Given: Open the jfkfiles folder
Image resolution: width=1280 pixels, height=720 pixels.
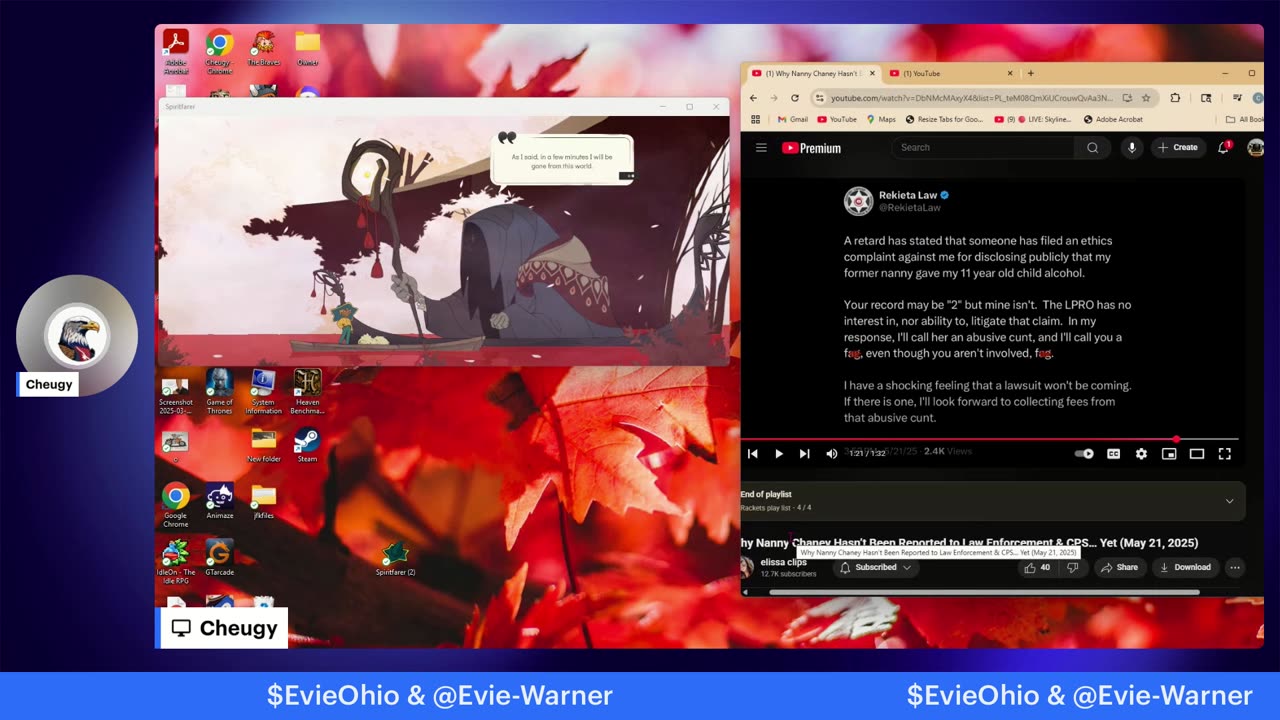Looking at the screenshot, I should pyautogui.click(x=263, y=502).
